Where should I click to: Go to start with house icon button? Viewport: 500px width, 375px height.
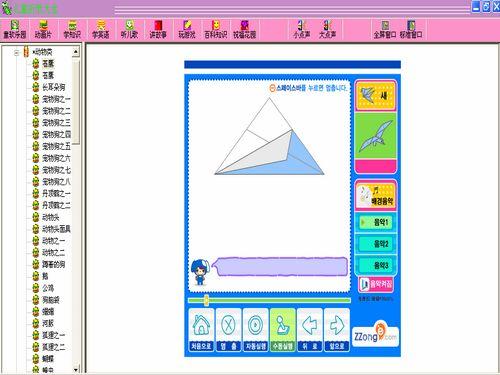(201, 330)
